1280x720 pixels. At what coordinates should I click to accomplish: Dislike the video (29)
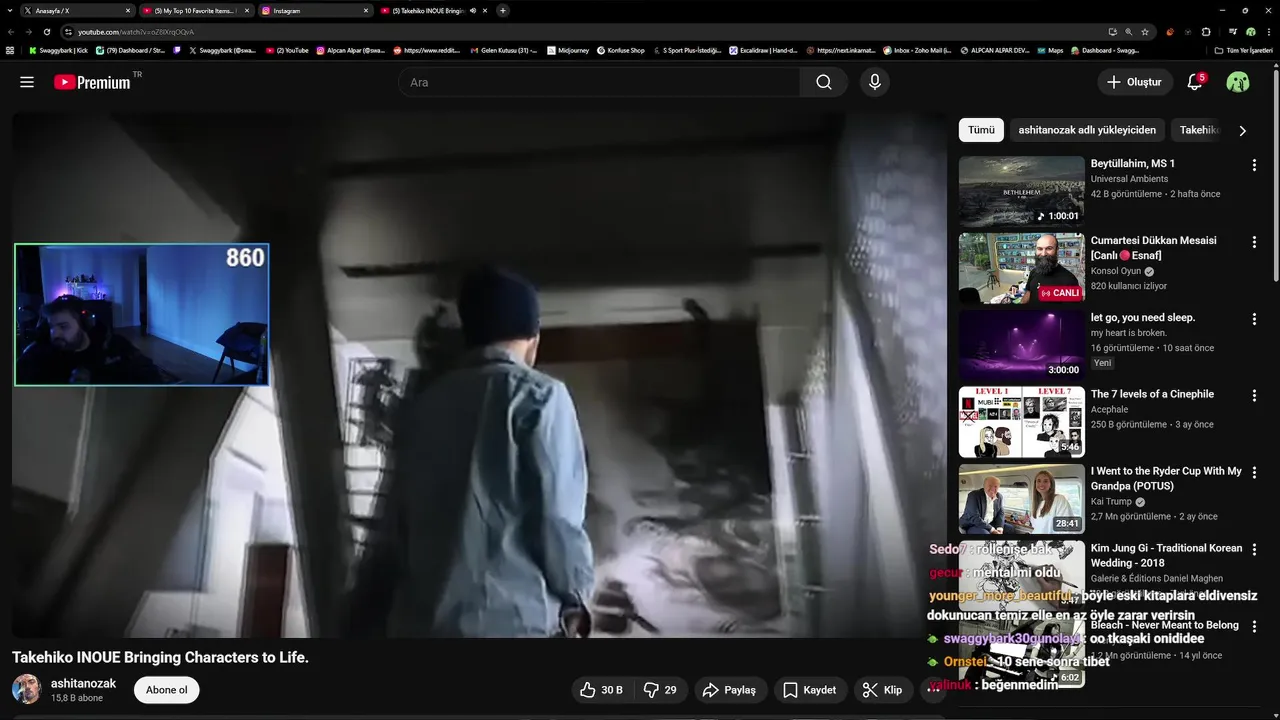tap(660, 690)
